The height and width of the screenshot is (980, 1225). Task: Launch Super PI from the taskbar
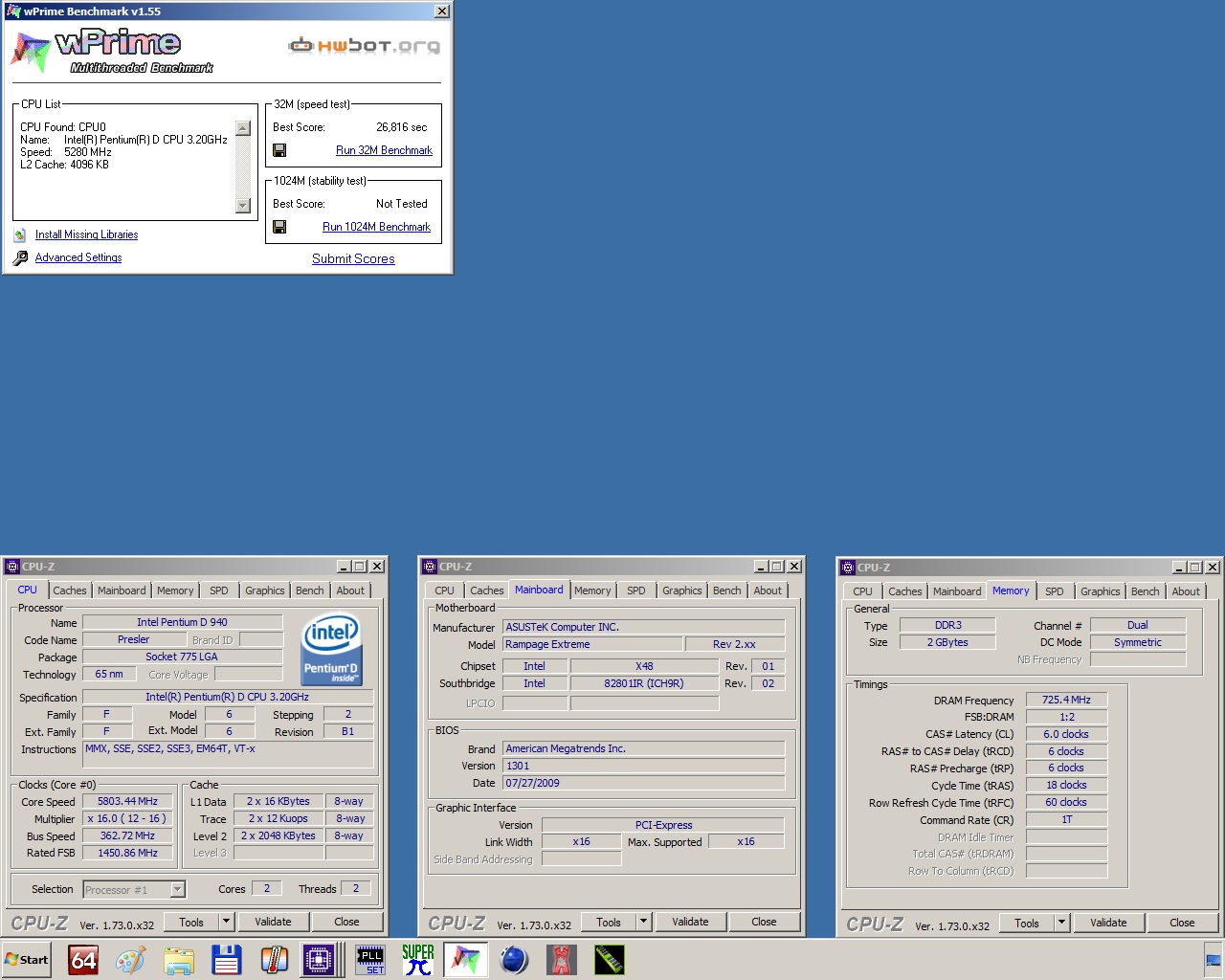click(418, 960)
